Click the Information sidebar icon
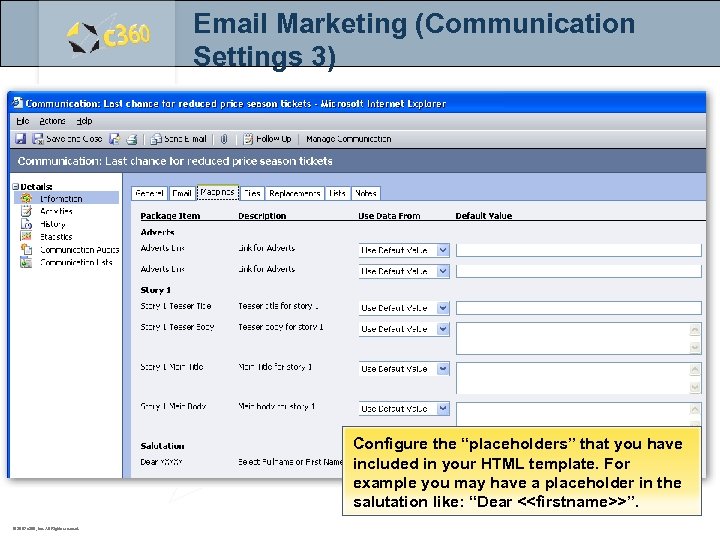This screenshot has width=720, height=540. [x=26, y=198]
